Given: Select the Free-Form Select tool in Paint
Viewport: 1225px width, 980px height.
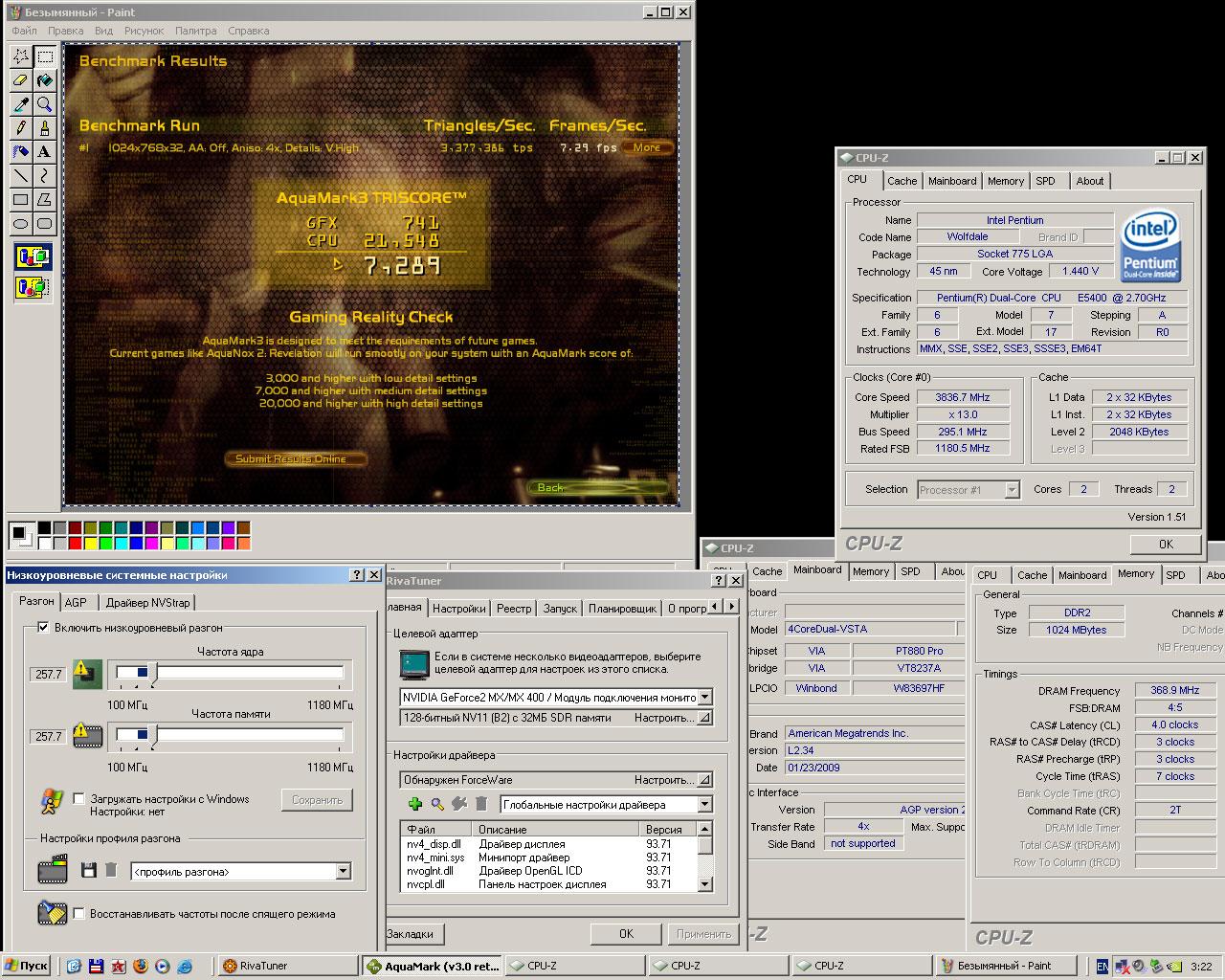Looking at the screenshot, I should tap(20, 56).
